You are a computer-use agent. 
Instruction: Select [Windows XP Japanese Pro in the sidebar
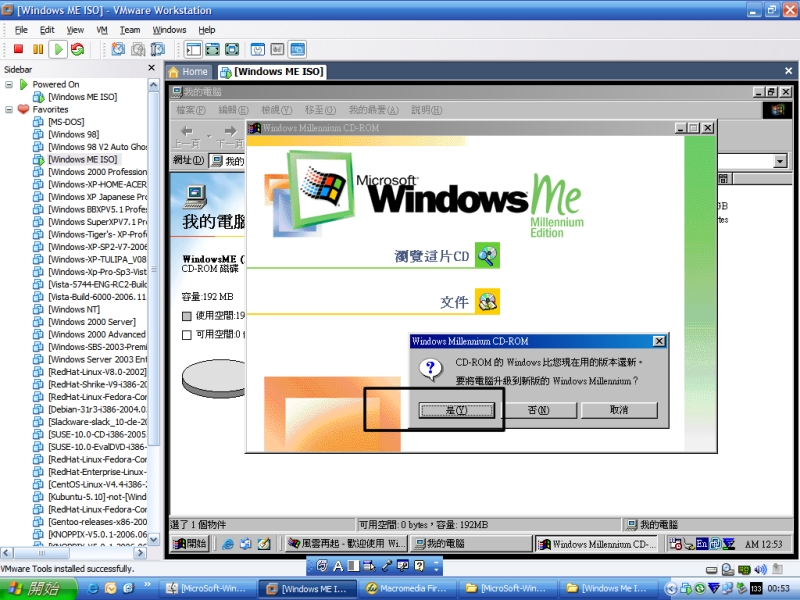pos(97,197)
